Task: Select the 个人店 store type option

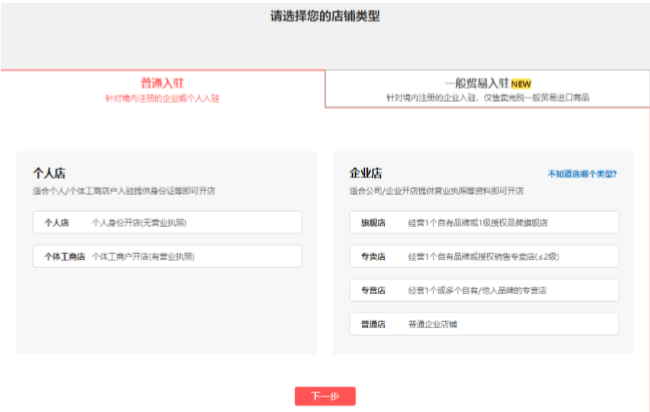Action: pyautogui.click(x=167, y=223)
